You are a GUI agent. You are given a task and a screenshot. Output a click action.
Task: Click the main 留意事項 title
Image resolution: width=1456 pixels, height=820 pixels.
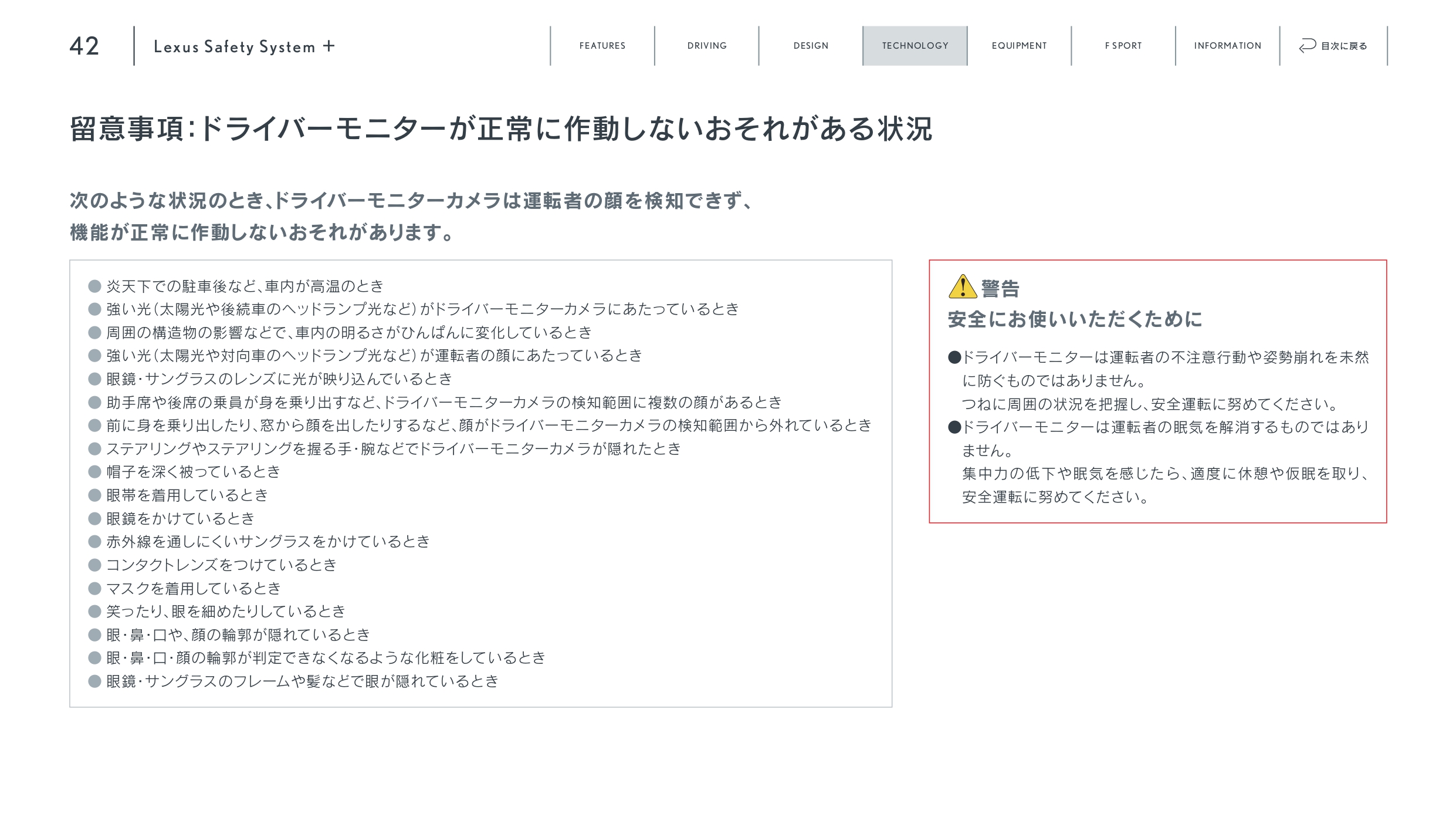pyautogui.click(x=500, y=129)
